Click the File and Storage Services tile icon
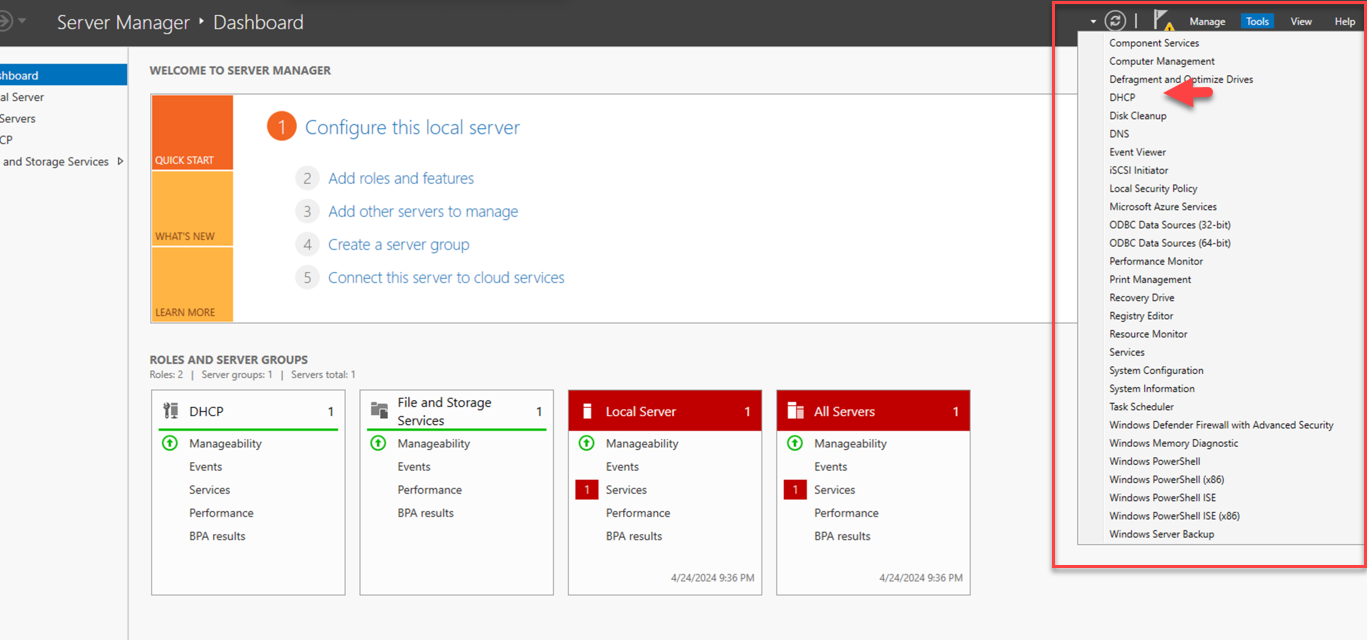This screenshot has height=640, width=1367. coord(379,411)
